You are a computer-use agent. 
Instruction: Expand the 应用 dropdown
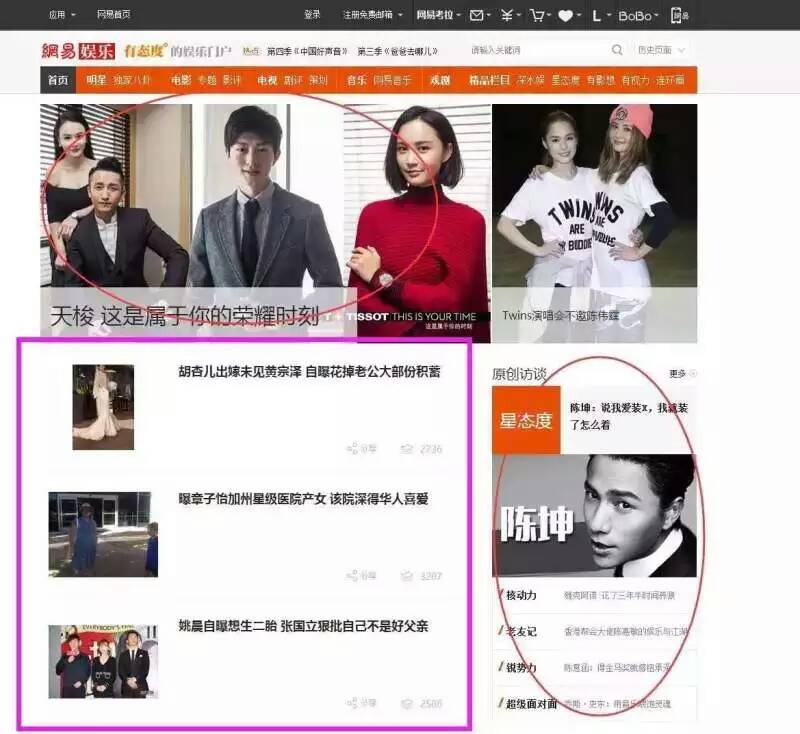[62, 15]
